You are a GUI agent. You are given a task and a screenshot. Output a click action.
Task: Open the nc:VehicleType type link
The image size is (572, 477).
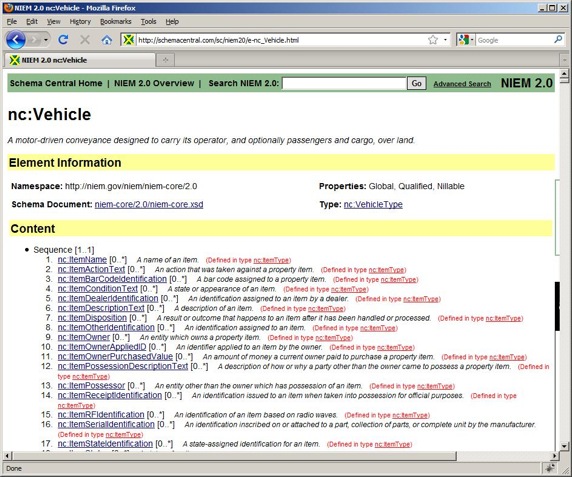(373, 205)
